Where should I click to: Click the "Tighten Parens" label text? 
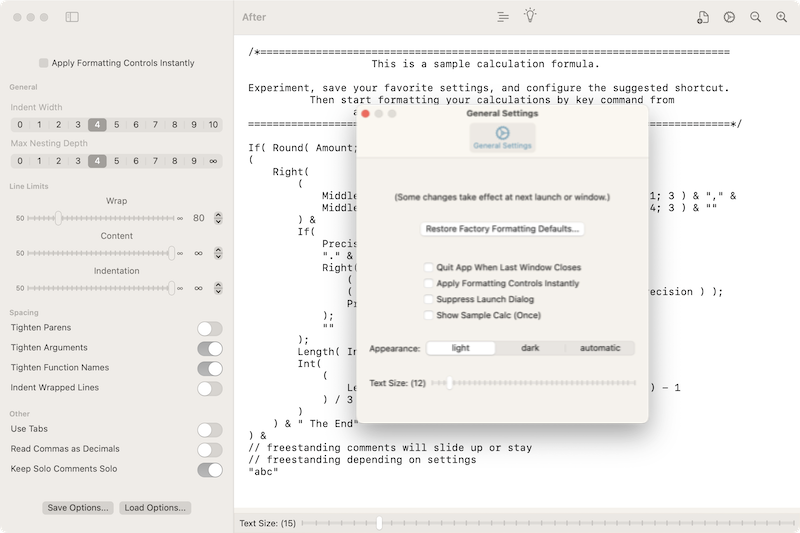coord(41,327)
